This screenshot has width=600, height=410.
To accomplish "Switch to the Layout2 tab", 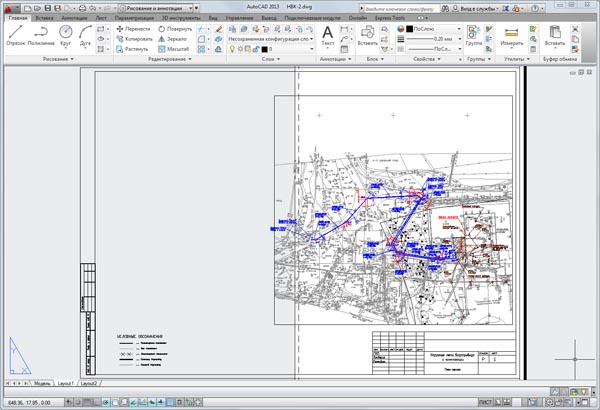I will pyautogui.click(x=89, y=383).
